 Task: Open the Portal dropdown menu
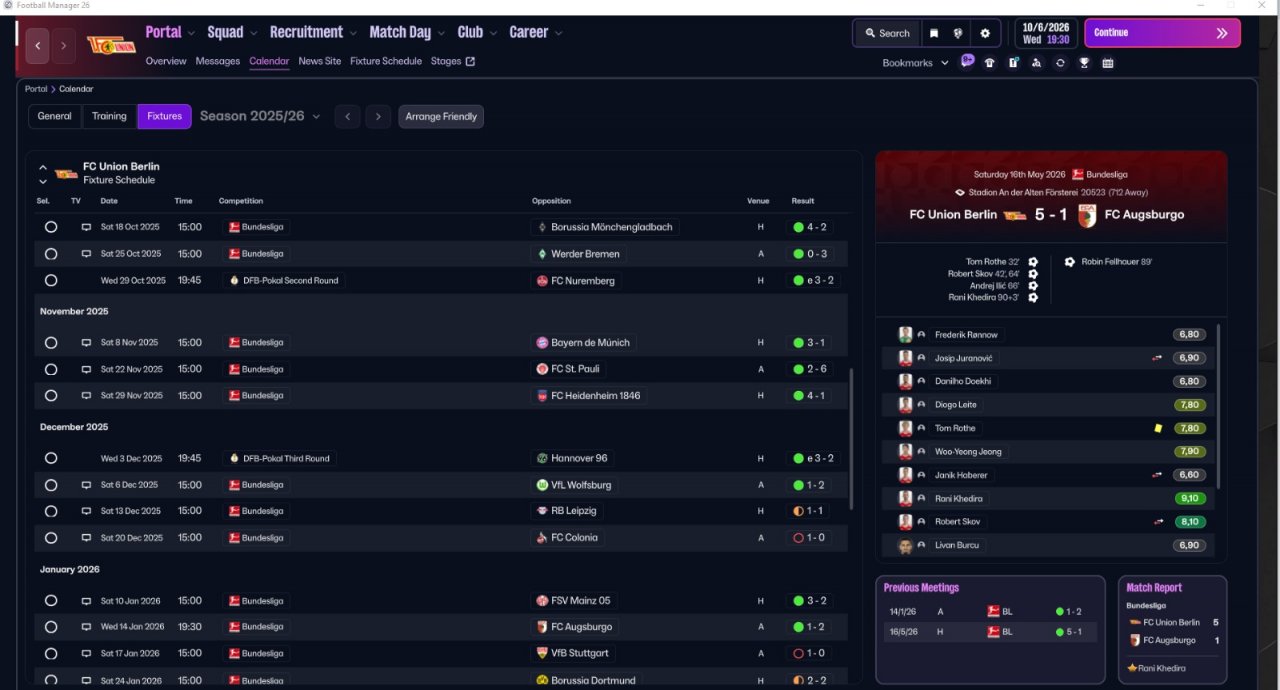pos(170,32)
